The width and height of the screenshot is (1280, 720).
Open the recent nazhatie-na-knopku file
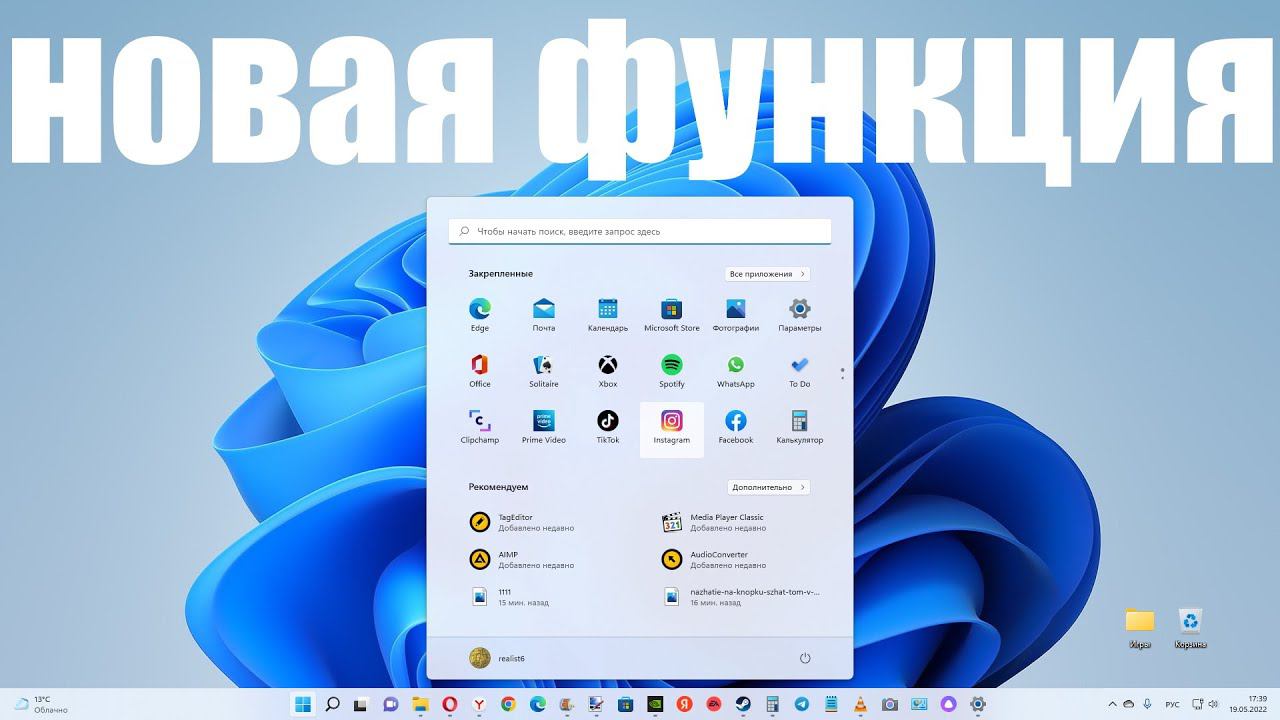pyautogui.click(x=744, y=597)
